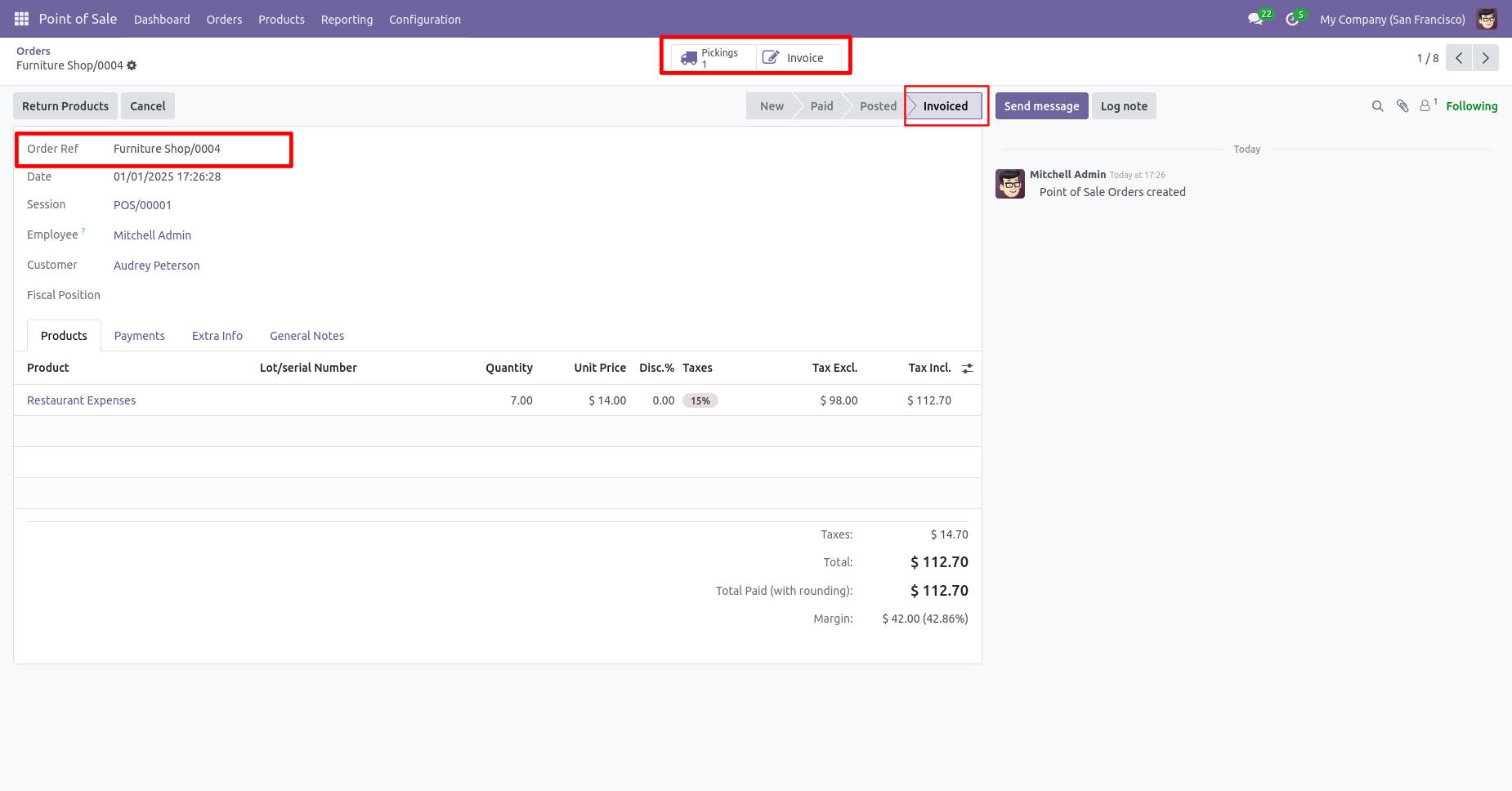Sort by the Tax Excl. column header

(834, 368)
